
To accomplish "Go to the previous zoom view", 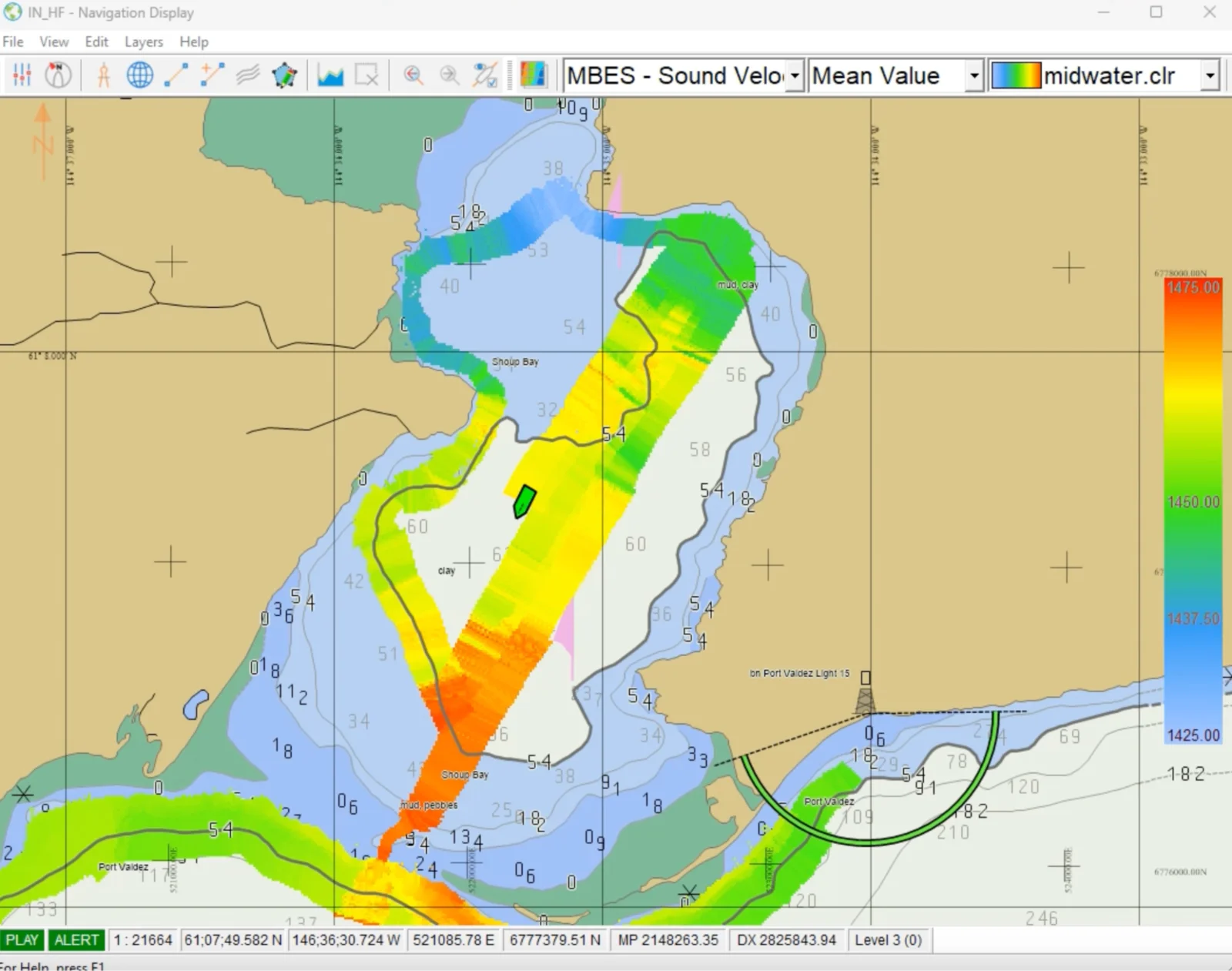I will (x=413, y=75).
